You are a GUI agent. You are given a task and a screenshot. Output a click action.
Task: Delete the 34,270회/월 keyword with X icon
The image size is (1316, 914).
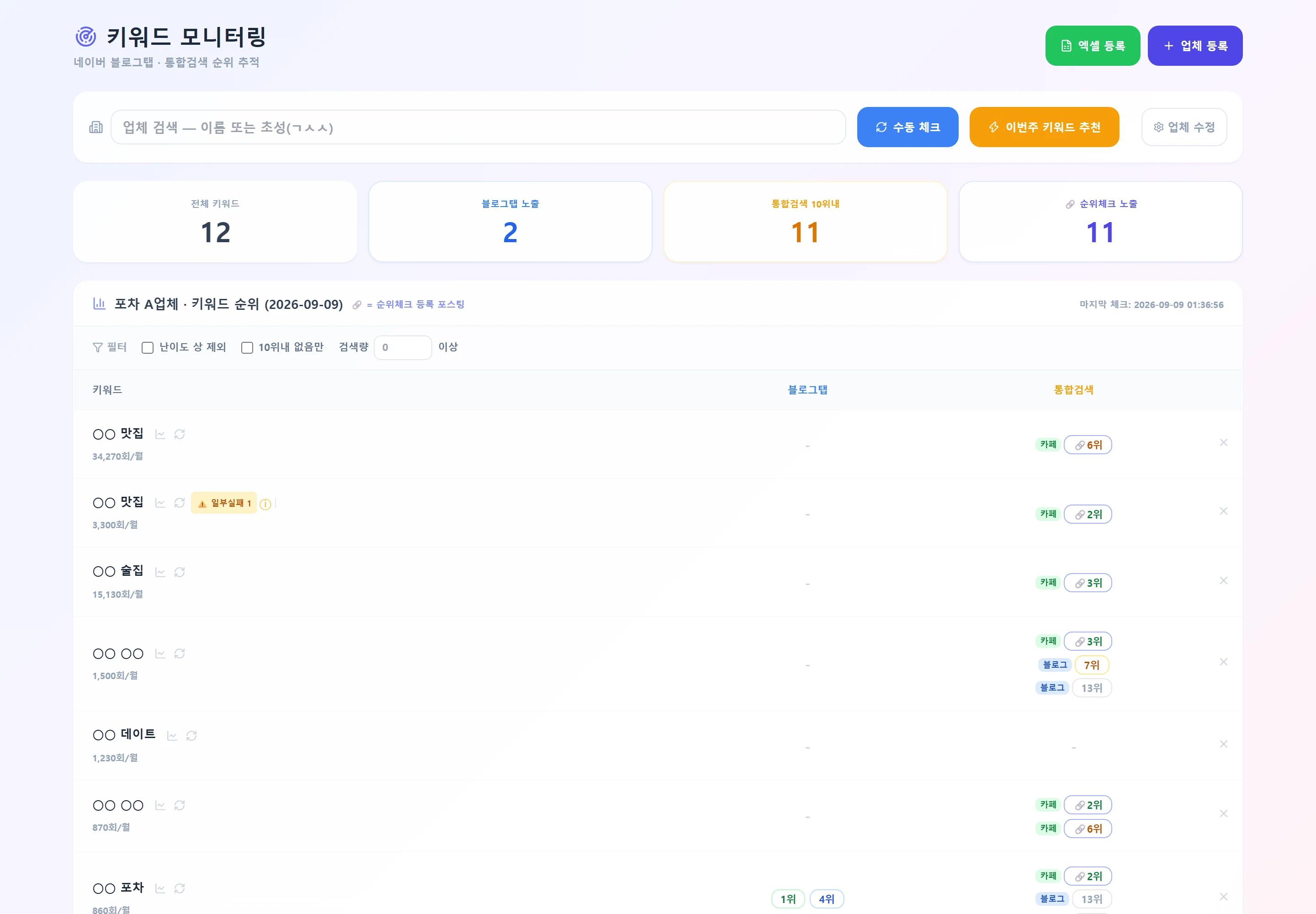pos(1223,443)
